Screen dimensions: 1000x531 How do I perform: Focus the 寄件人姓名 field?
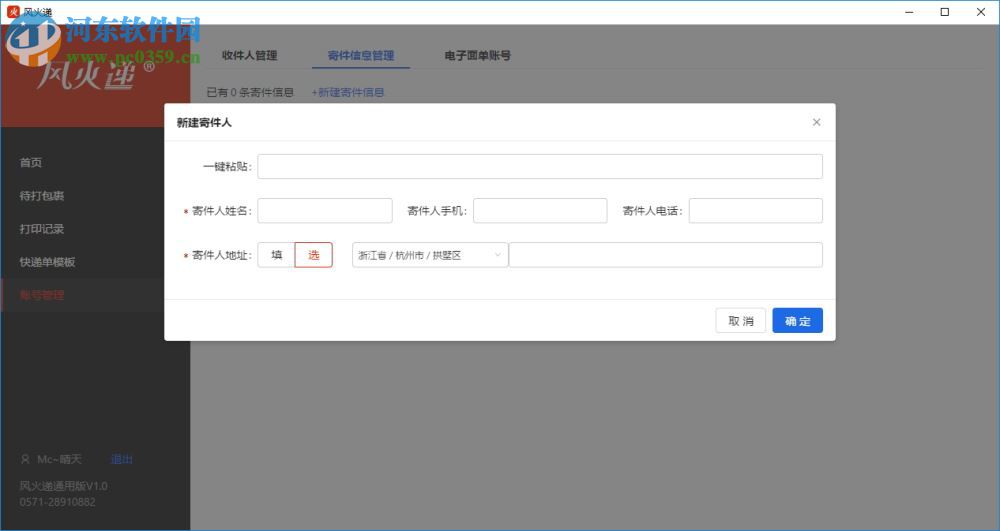point(325,210)
